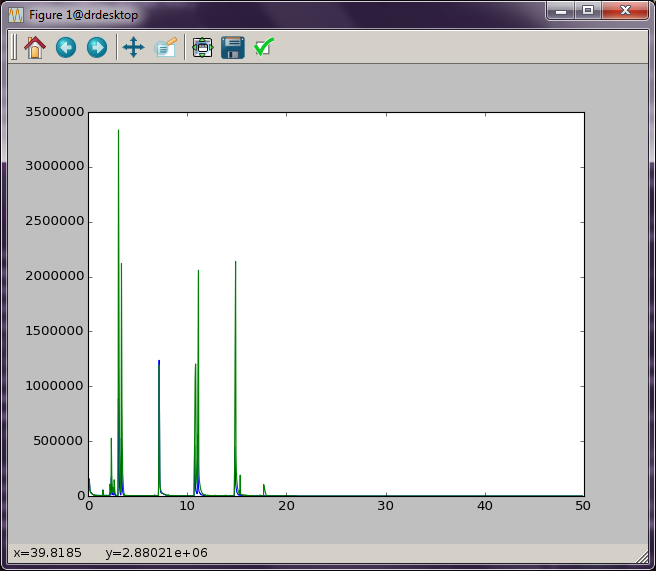Image resolution: width=656 pixels, height=571 pixels.
Task: Click the x-axis label 20
Action: 286,506
